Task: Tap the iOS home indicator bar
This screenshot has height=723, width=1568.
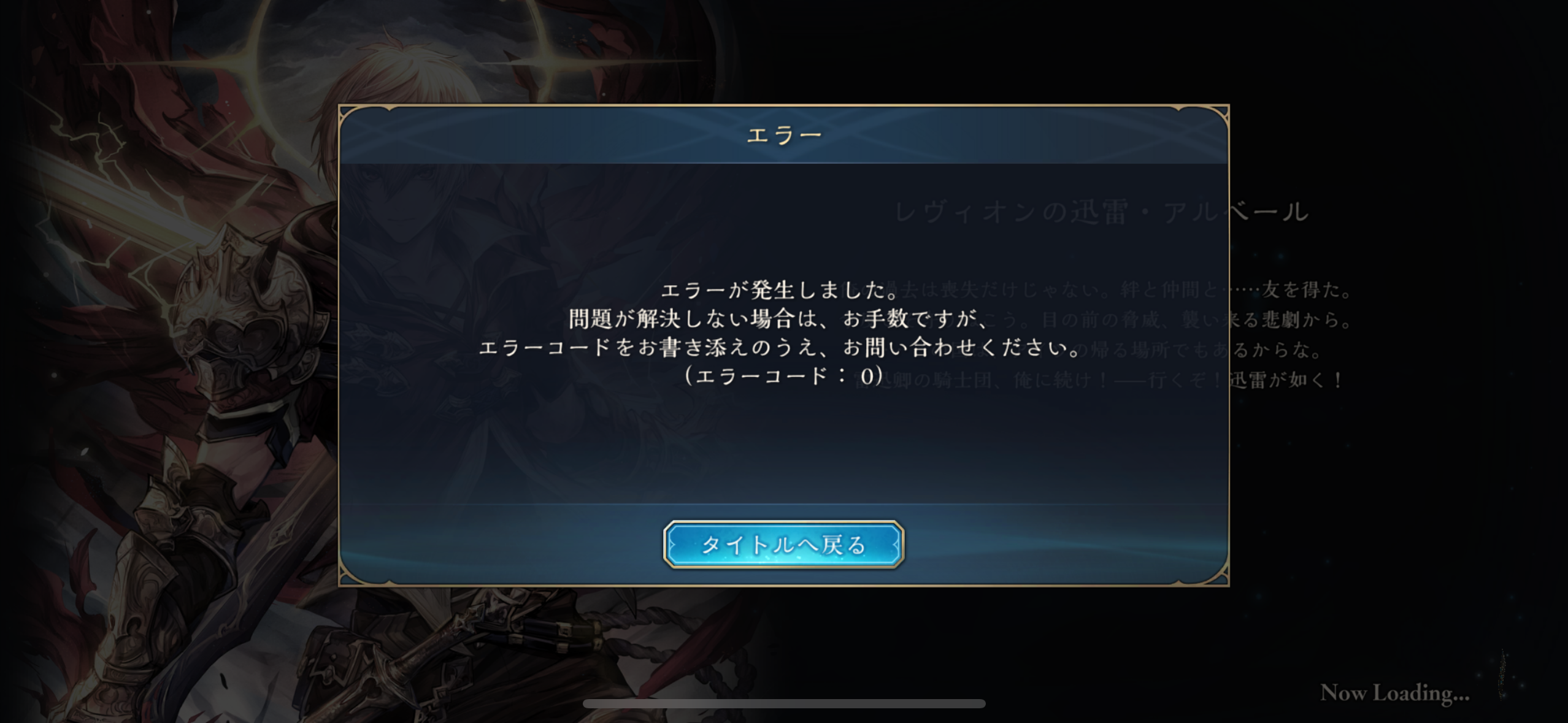Action: click(784, 703)
